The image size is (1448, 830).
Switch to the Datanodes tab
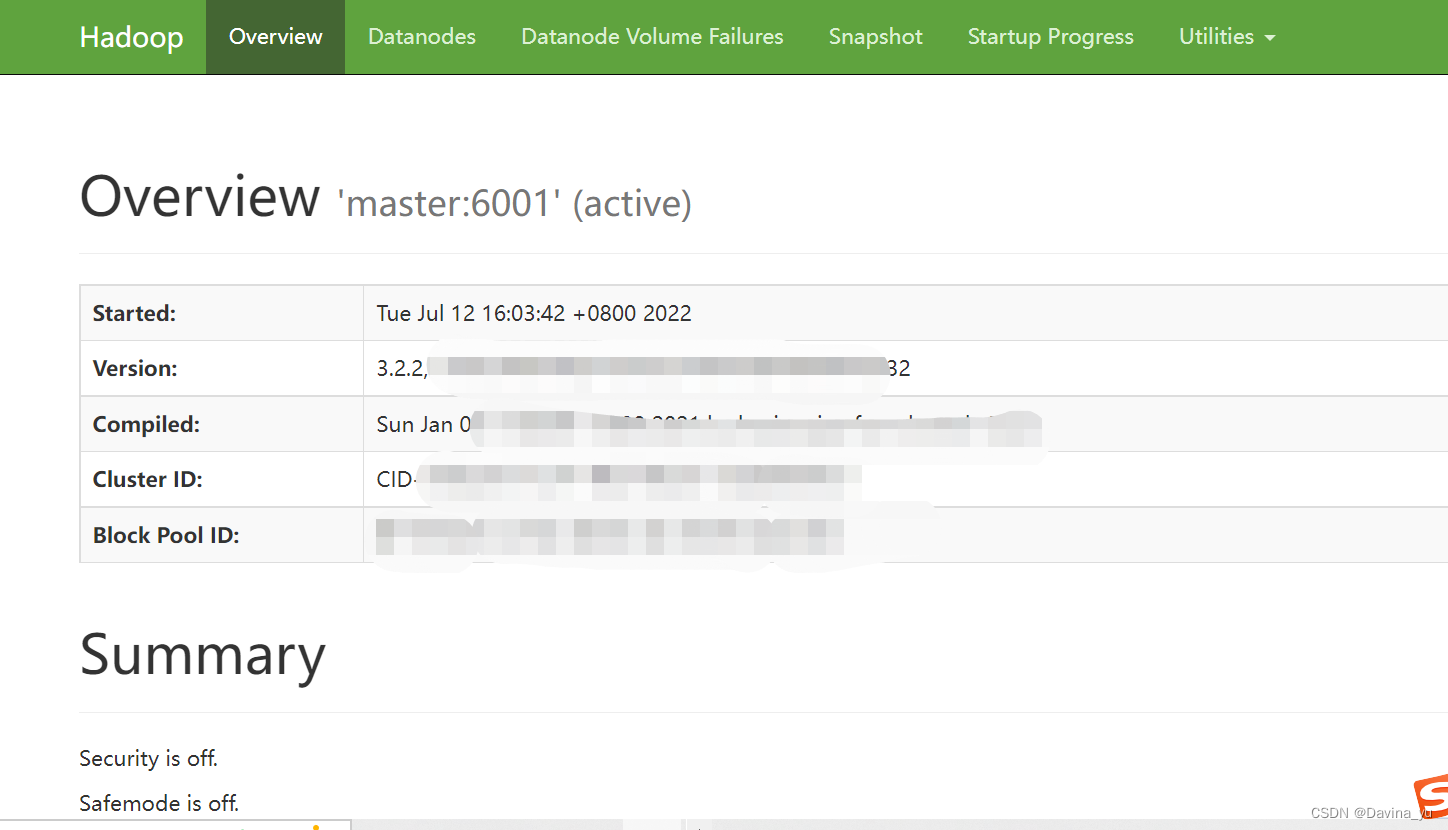[x=422, y=37]
